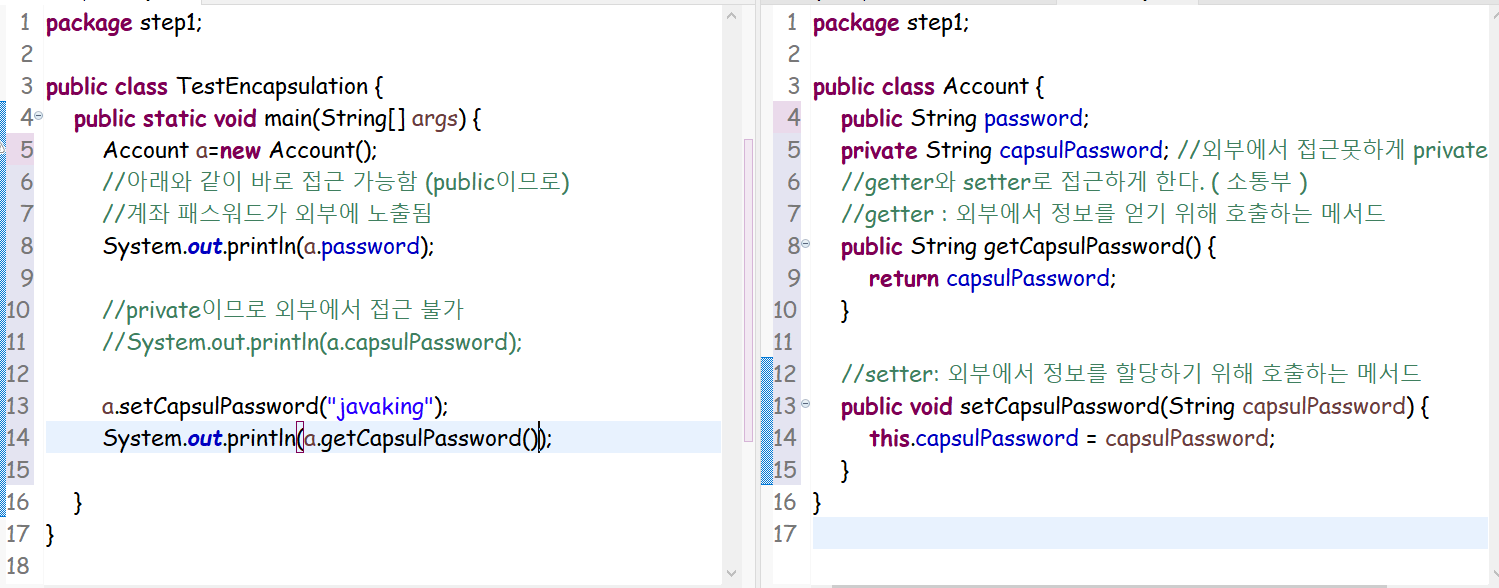This screenshot has height=588, width=1499.
Task: Collapse the main method fold marker
Action: coord(38,116)
